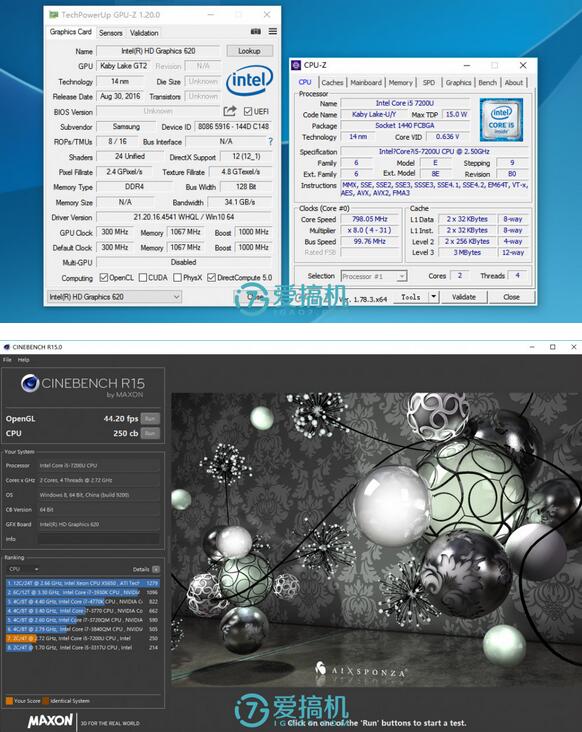Toggle the OpenCL checkbox
The height and width of the screenshot is (732, 582).
click(104, 277)
